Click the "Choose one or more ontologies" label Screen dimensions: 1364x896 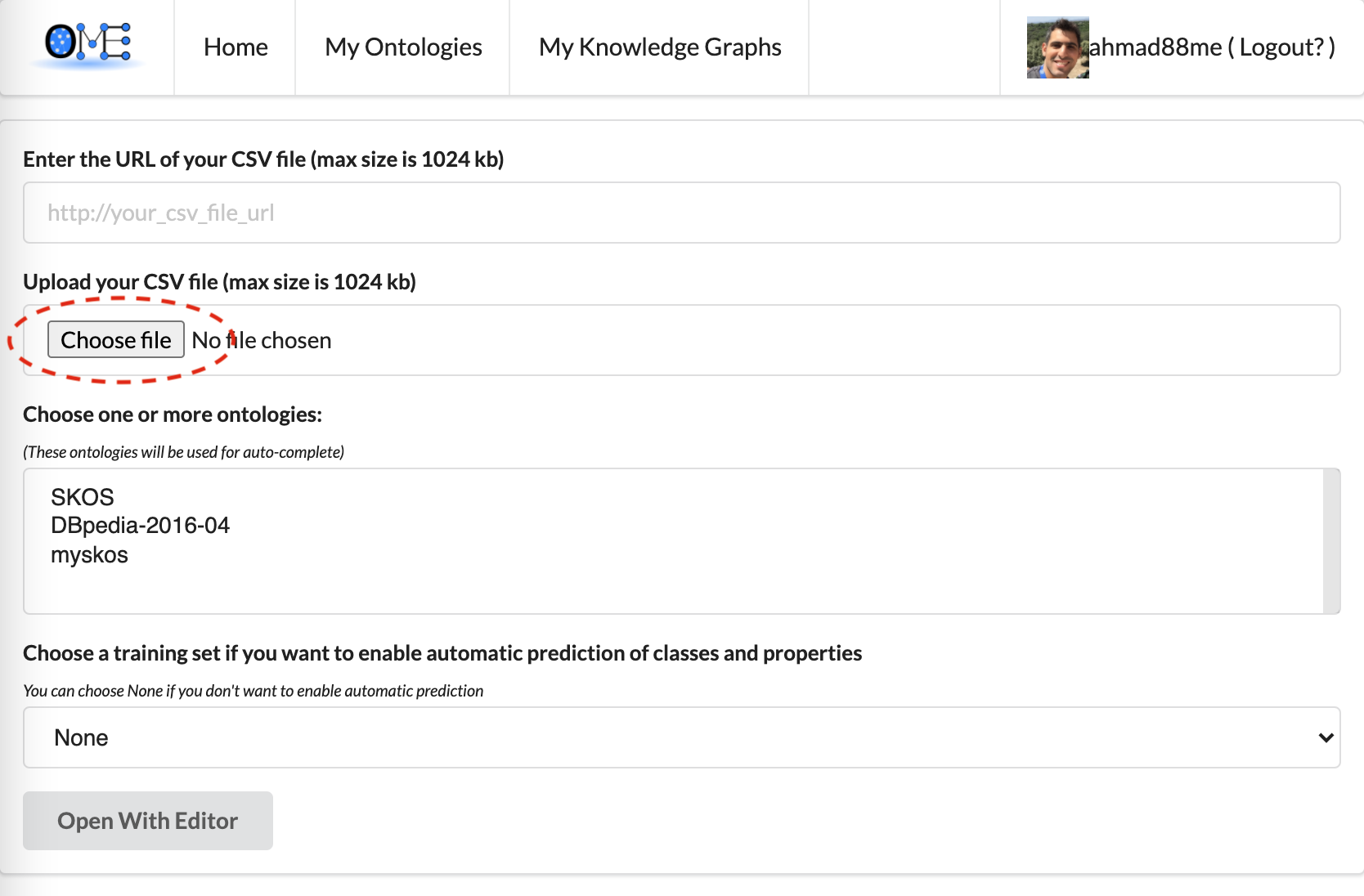coord(173,414)
